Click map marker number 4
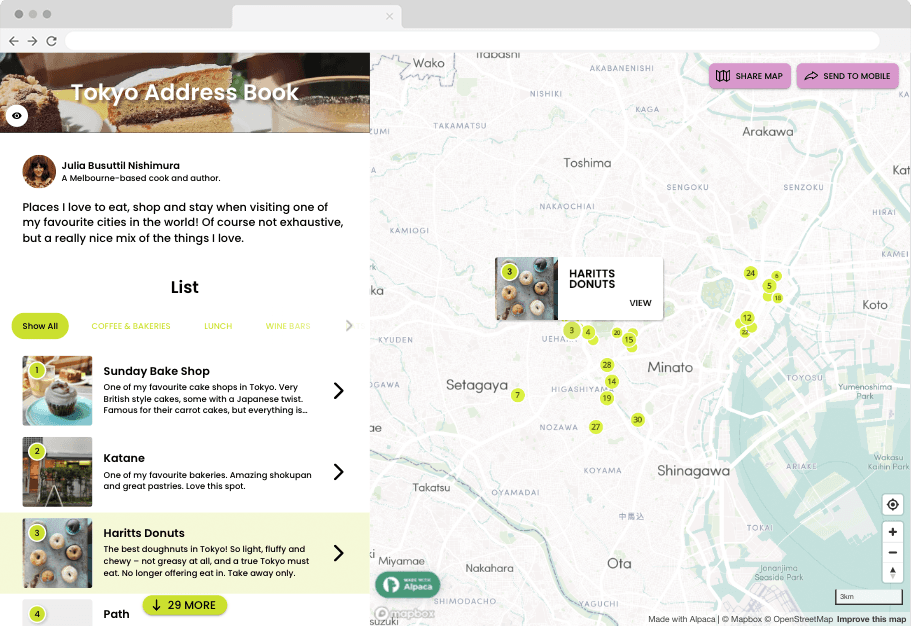911x626 pixels. click(589, 332)
